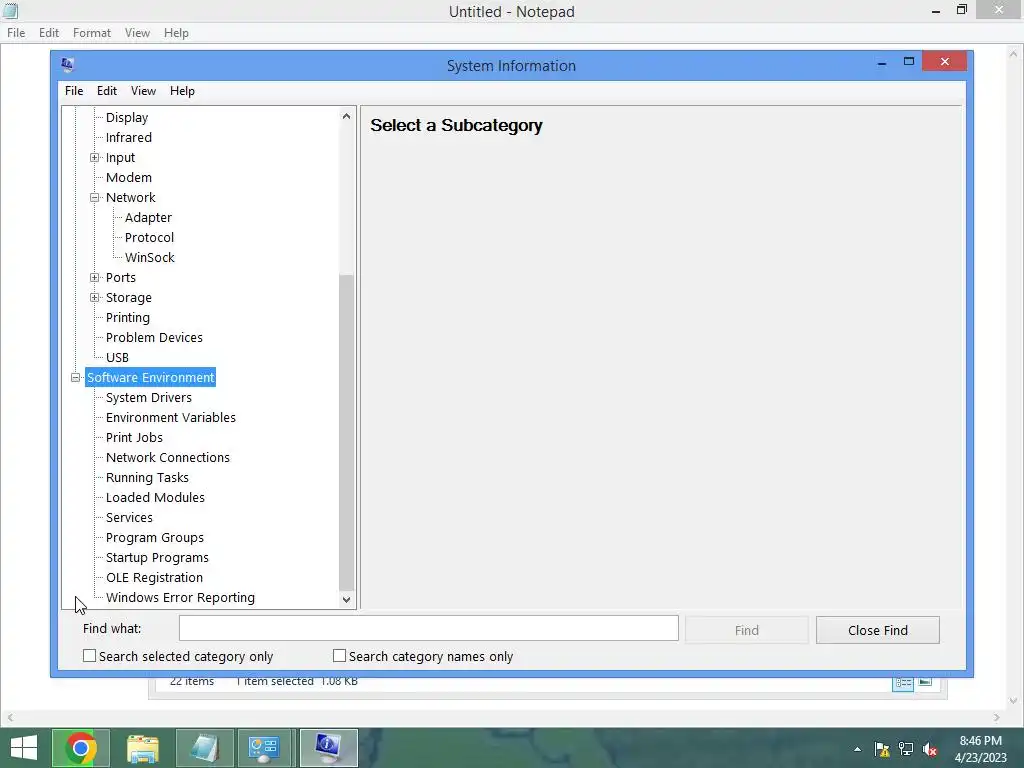Viewport: 1024px width, 768px height.
Task: Select the Modem tree item
Action: [129, 178]
